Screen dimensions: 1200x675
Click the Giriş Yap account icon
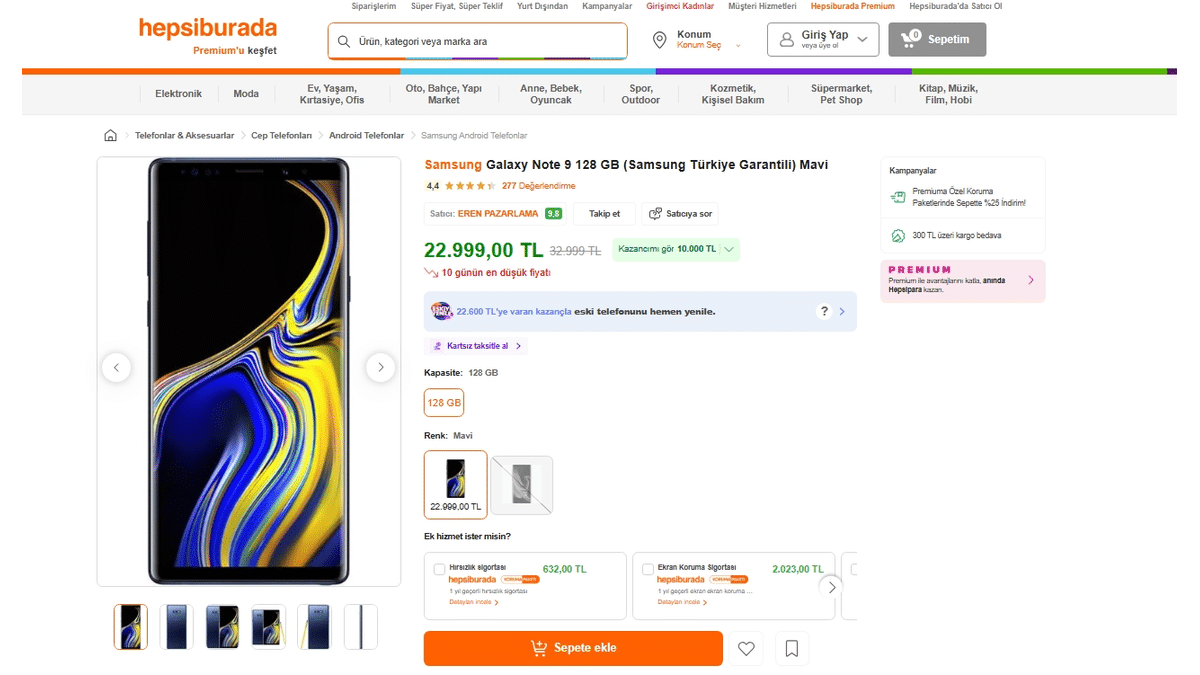coord(786,38)
